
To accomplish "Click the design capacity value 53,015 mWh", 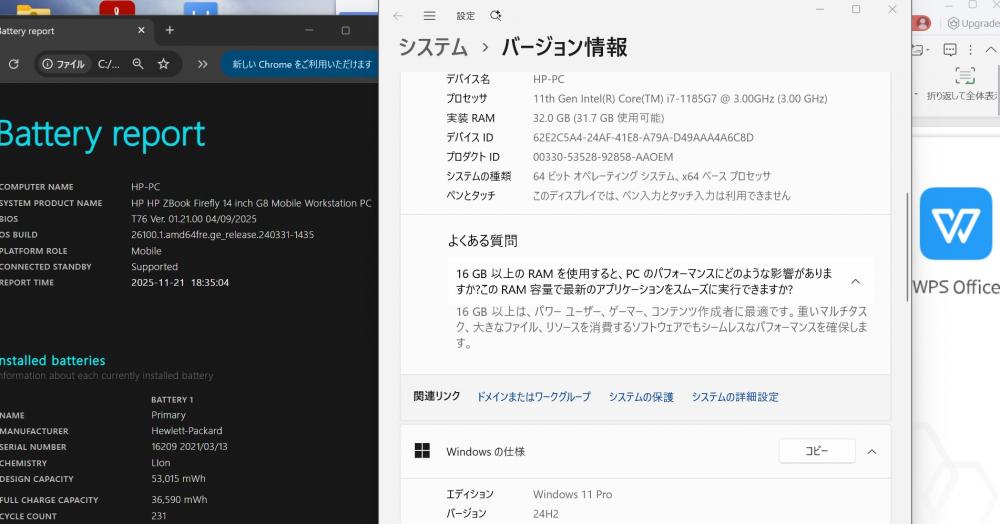I will [178, 478].
